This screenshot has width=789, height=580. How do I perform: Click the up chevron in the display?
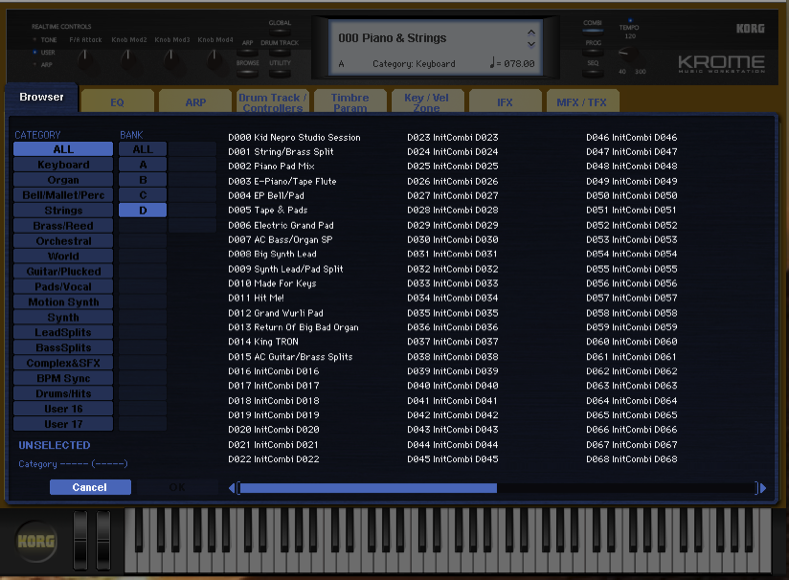pyautogui.click(x=531, y=33)
